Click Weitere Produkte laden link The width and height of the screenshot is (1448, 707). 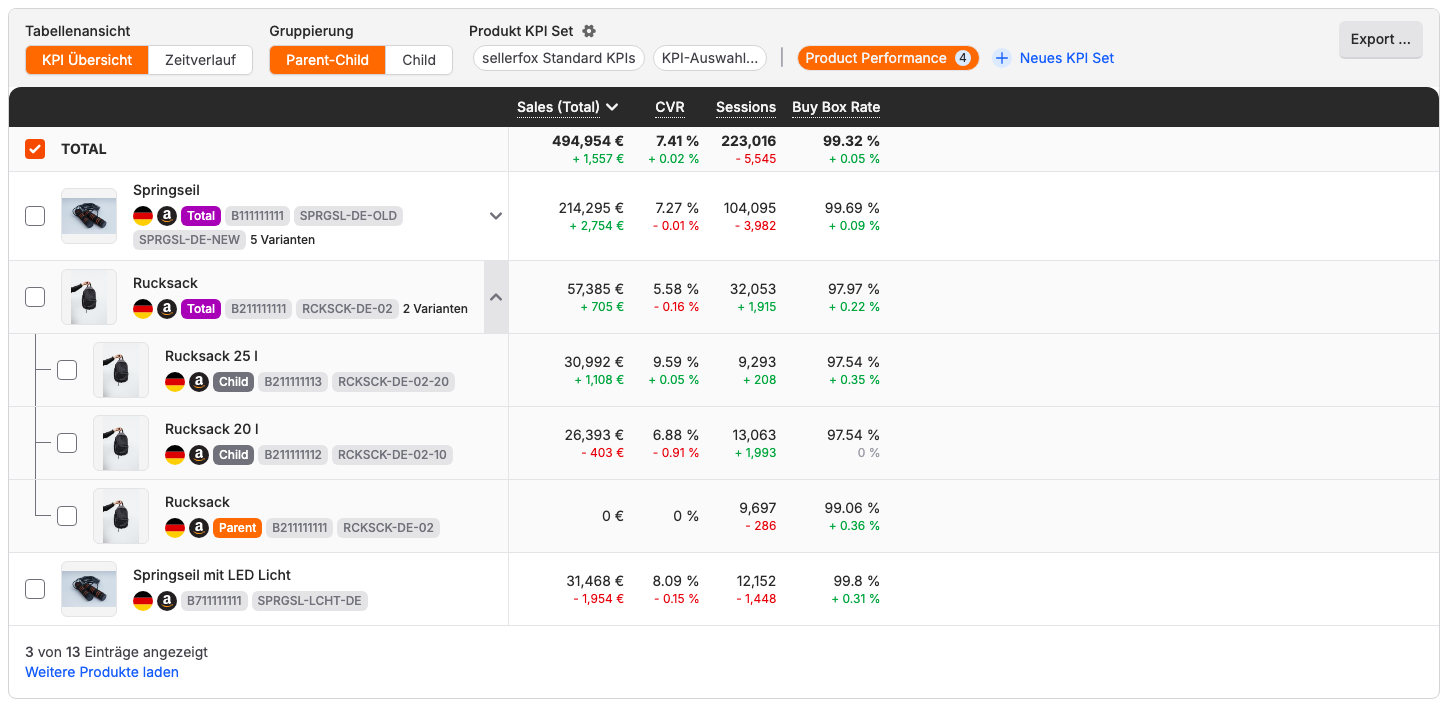(102, 672)
